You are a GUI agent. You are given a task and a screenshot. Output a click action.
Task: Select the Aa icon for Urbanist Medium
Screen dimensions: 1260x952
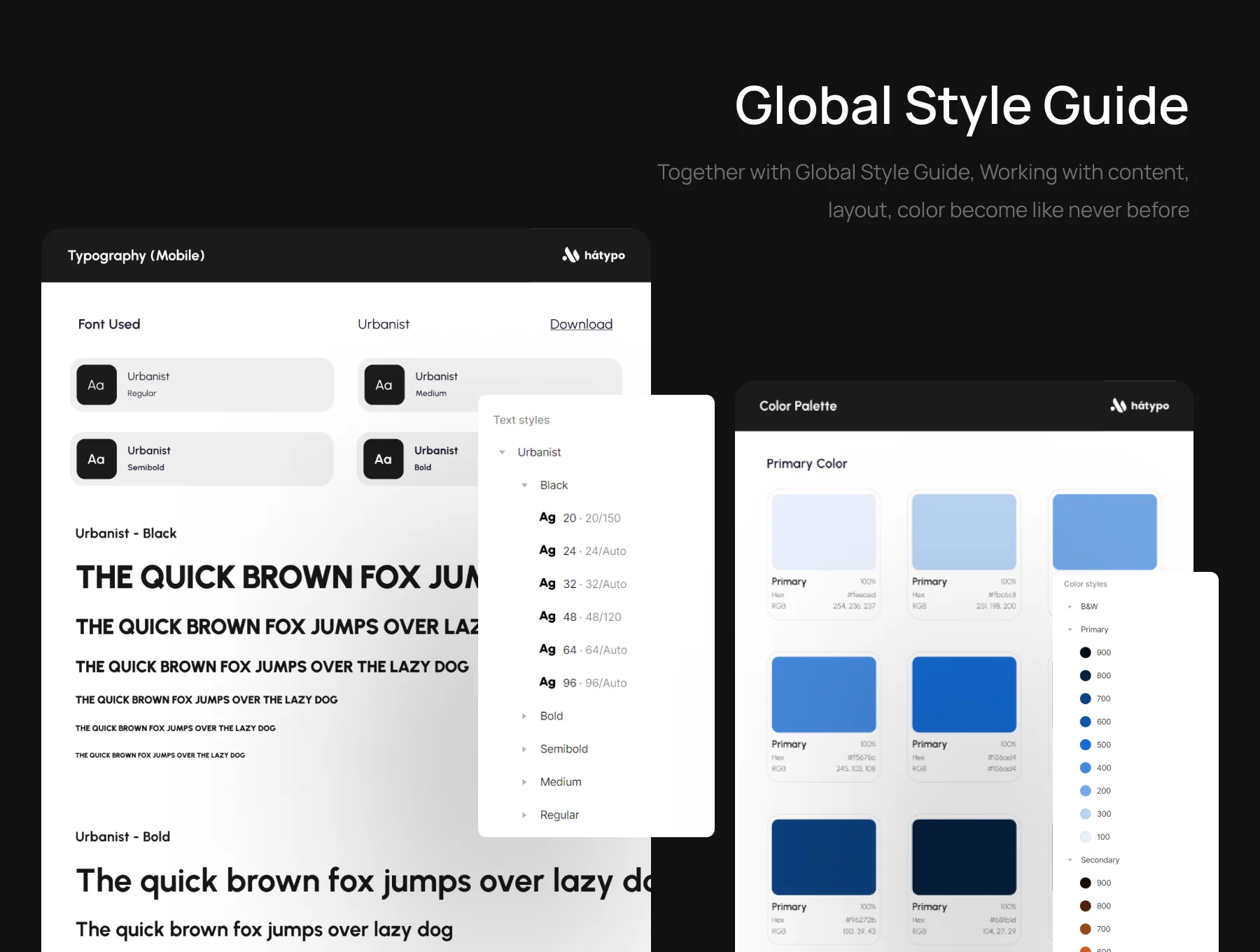click(384, 385)
